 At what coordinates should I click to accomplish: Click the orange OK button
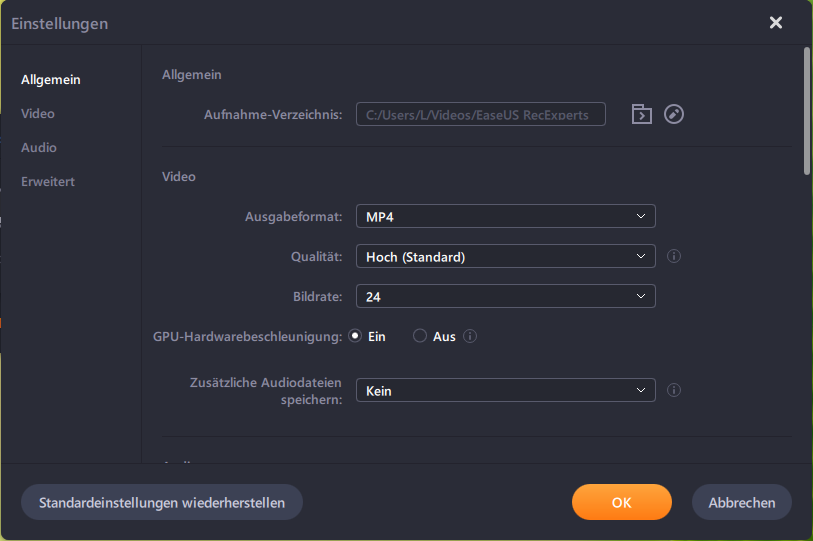pos(621,502)
